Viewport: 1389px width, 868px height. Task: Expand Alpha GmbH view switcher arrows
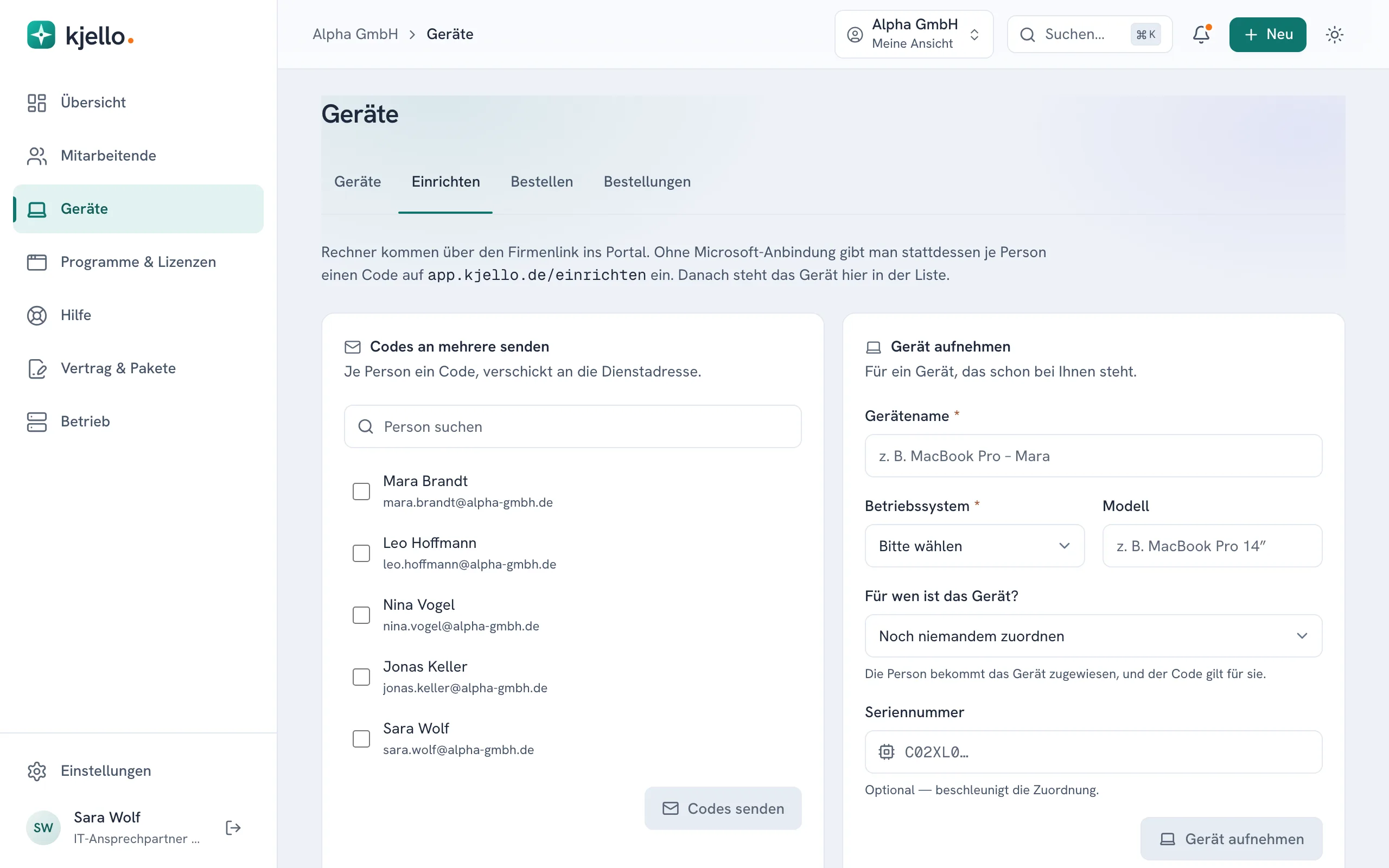974,34
